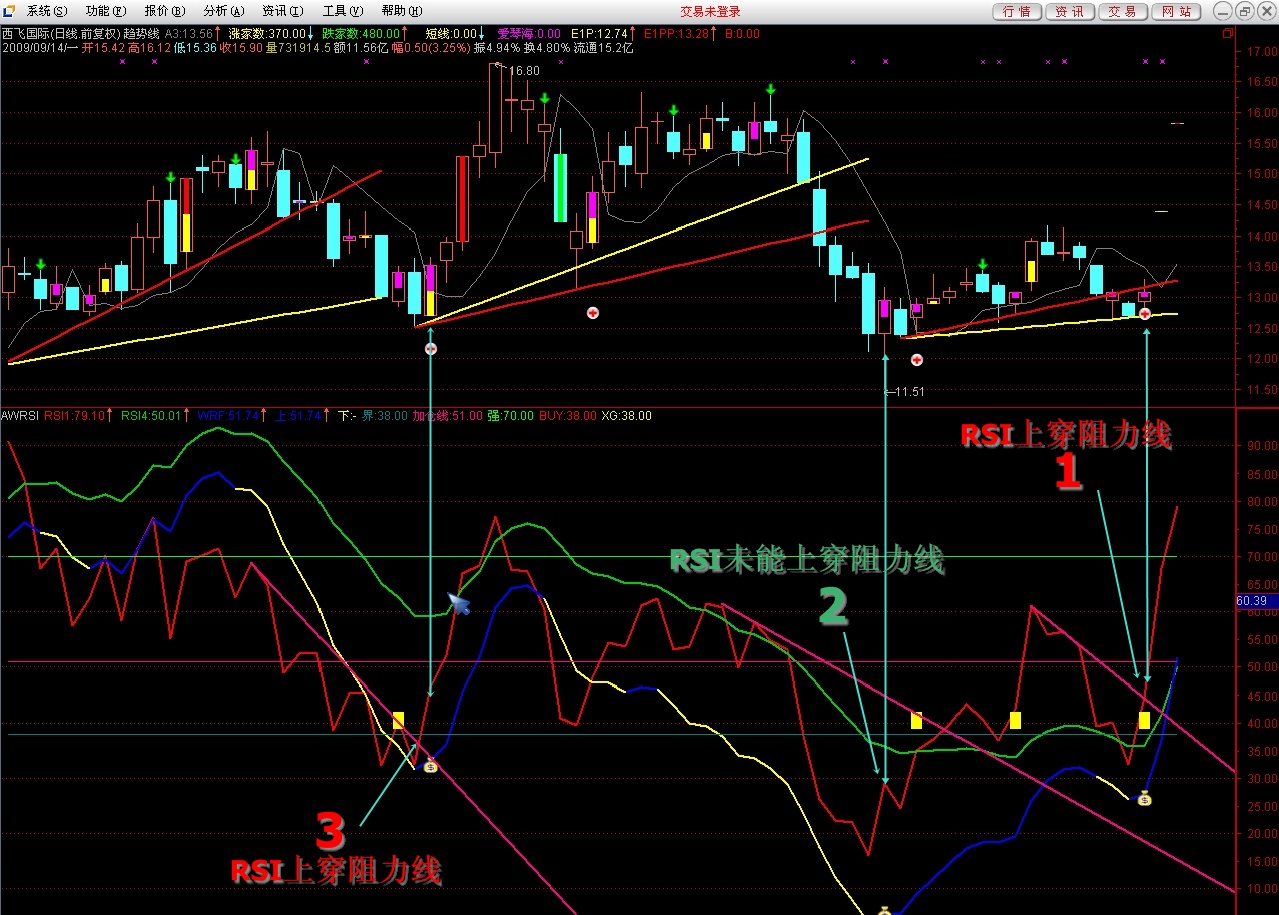Click the WRF:51.74 indicator value
Image resolution: width=1279 pixels, height=915 pixels.
[229, 415]
